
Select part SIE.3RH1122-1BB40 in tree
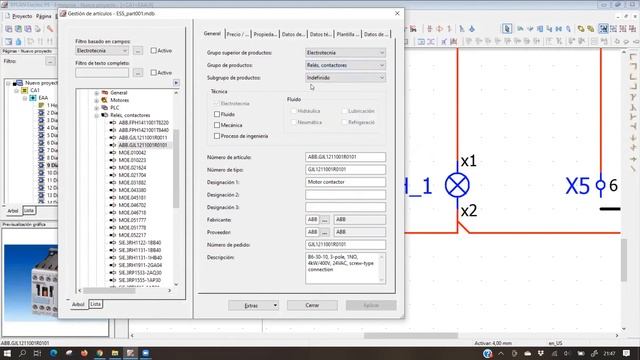[140, 242]
